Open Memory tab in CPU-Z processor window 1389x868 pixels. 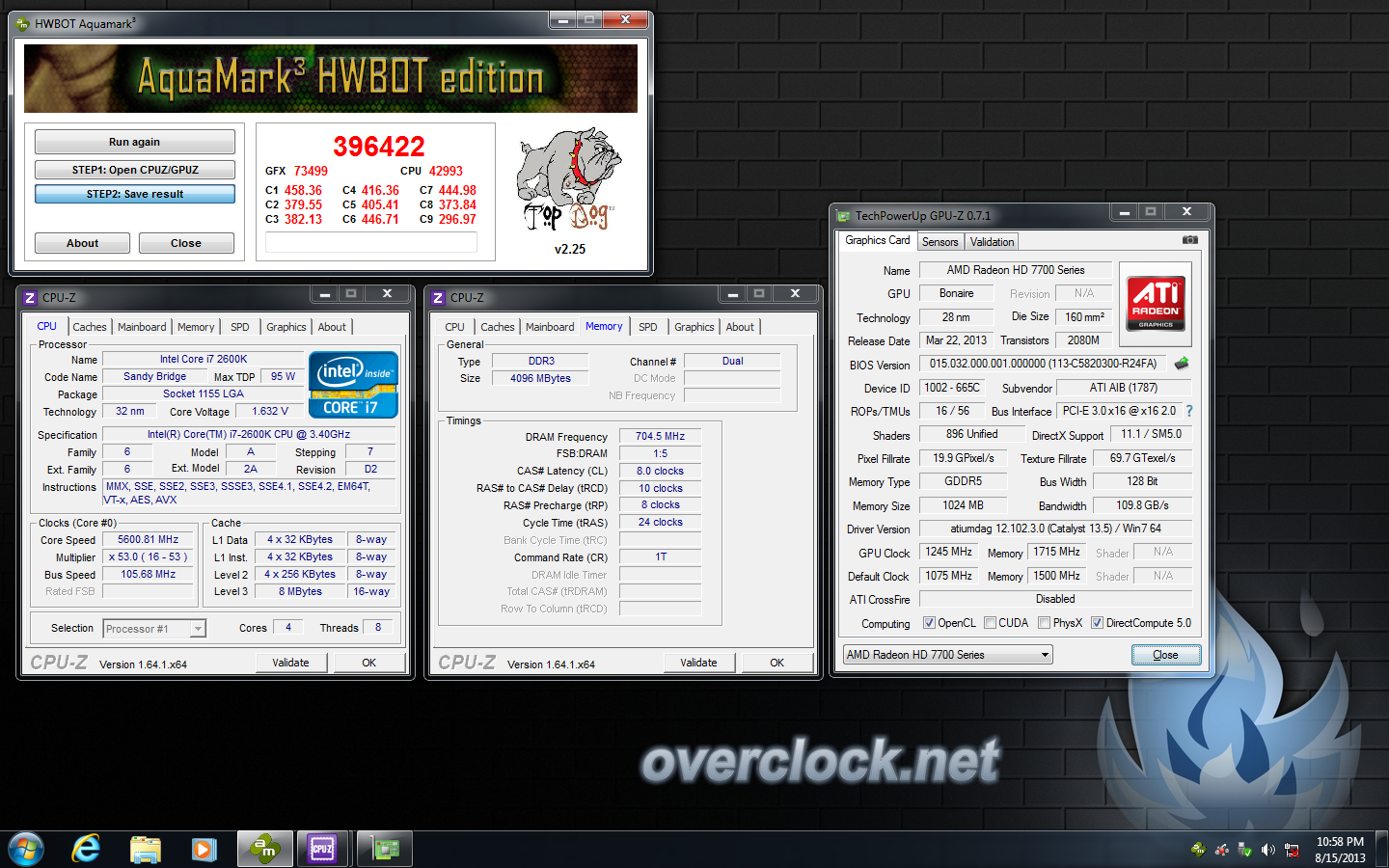pos(196,327)
